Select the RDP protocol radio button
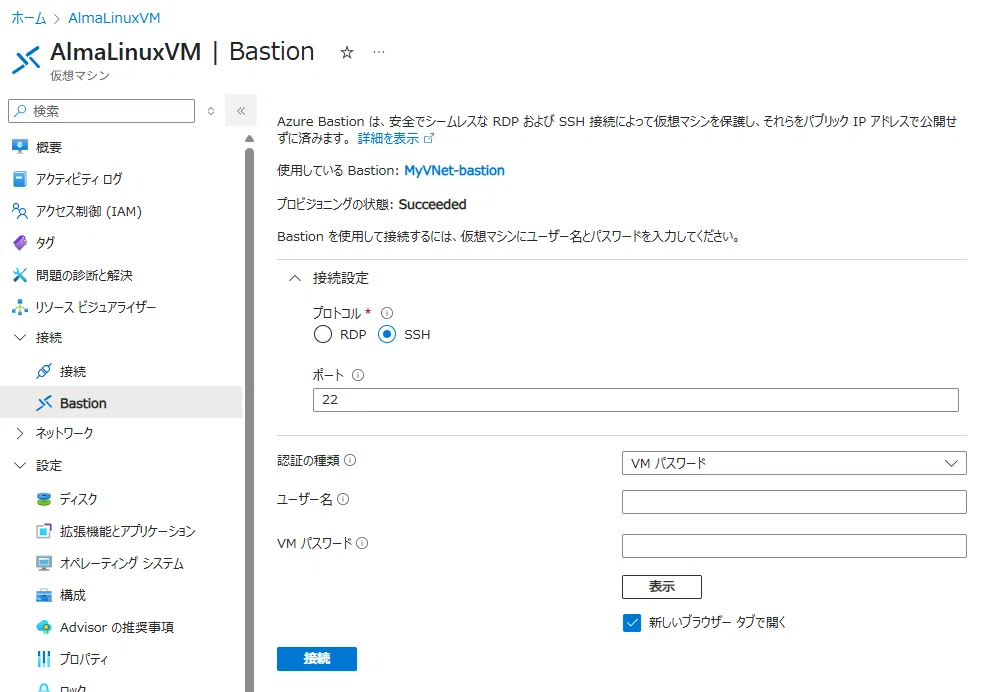This screenshot has width=1004, height=692. click(323, 334)
